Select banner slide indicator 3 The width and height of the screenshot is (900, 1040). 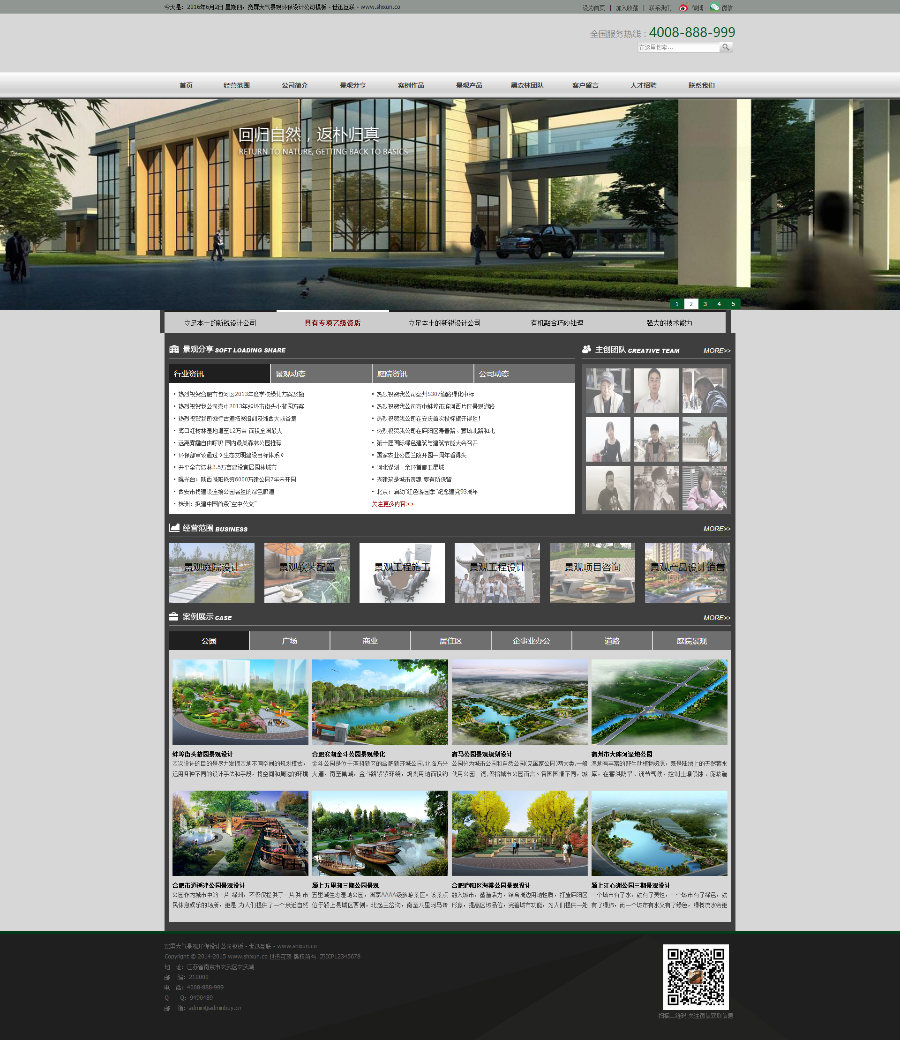pos(705,304)
